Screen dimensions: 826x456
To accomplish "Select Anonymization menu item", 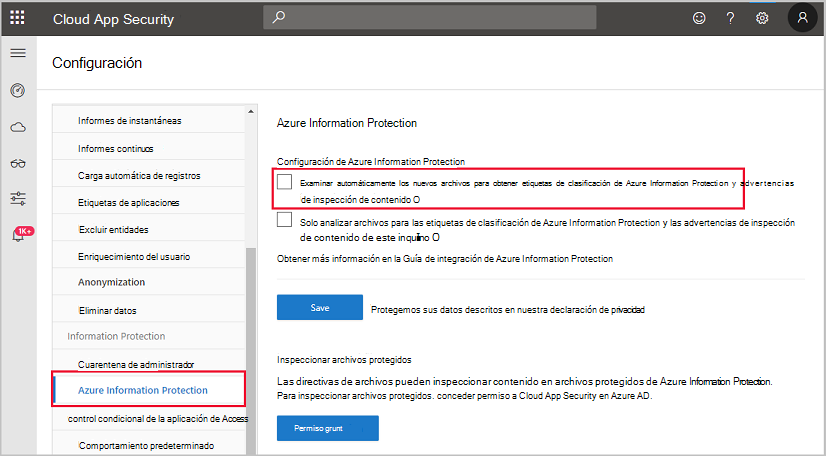I will (149, 282).
